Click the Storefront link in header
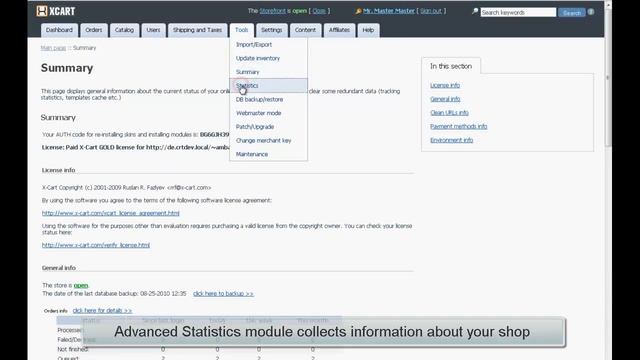640x360 pixels. click(x=272, y=11)
